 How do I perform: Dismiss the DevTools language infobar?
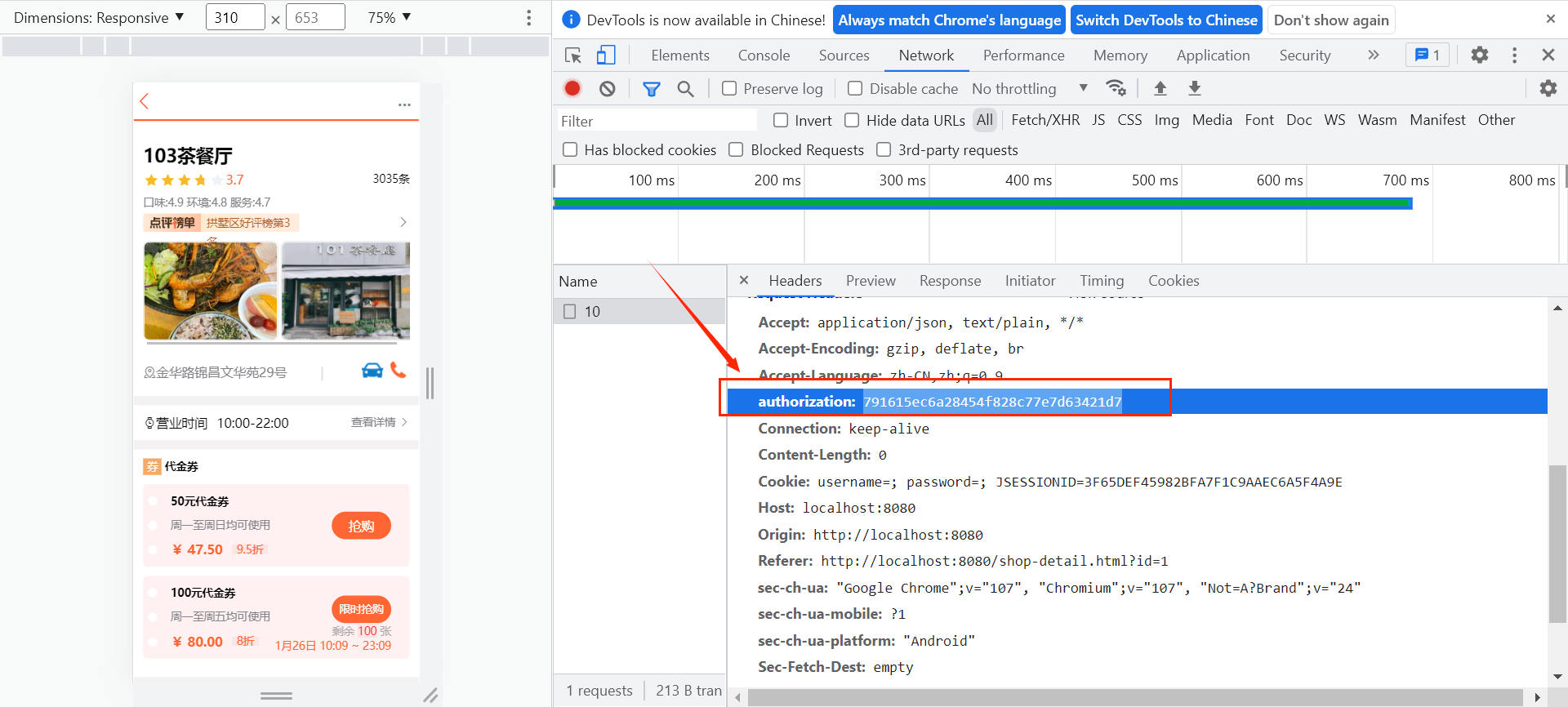tap(1550, 19)
